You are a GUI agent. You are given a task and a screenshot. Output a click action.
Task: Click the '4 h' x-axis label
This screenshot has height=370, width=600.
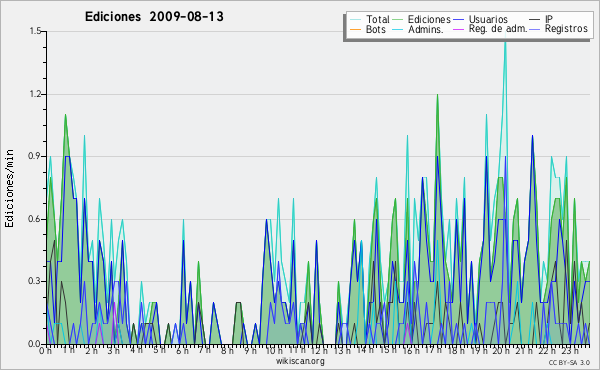[136, 350]
